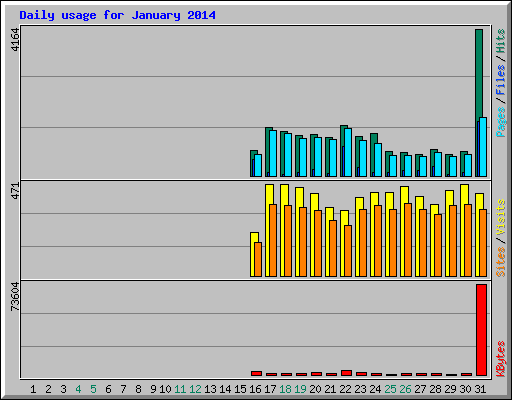Click day 15 on the x-axis
The width and height of the screenshot is (512, 400).
240,389
